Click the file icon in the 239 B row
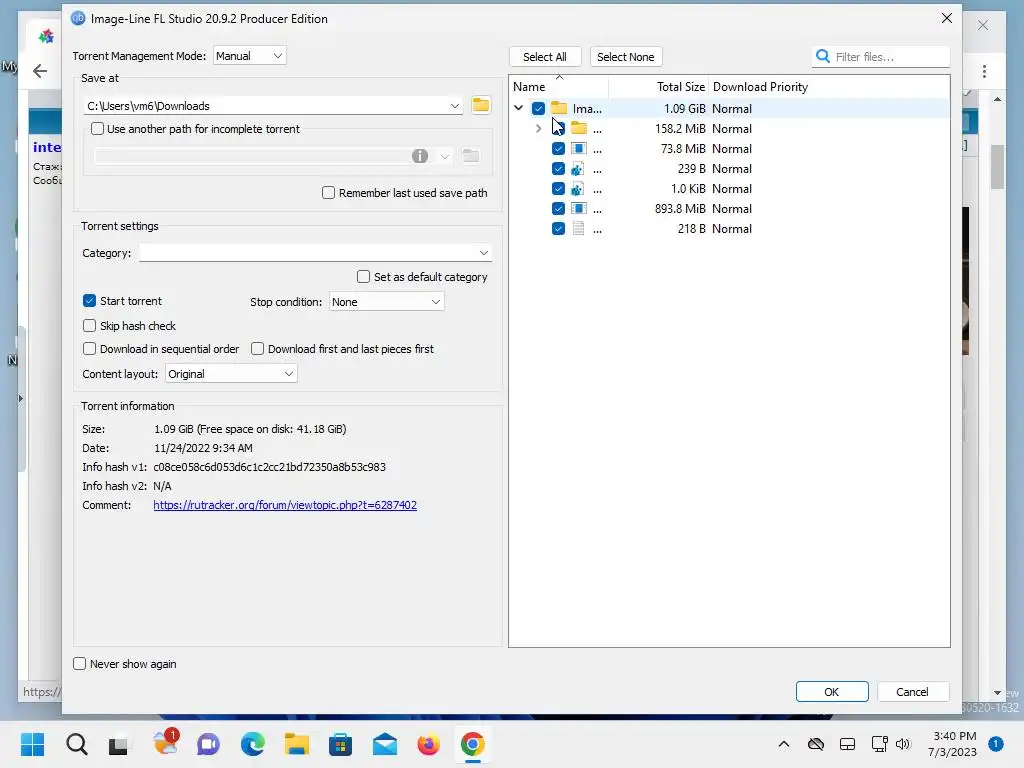The width and height of the screenshot is (1024, 768). click(x=577, y=169)
